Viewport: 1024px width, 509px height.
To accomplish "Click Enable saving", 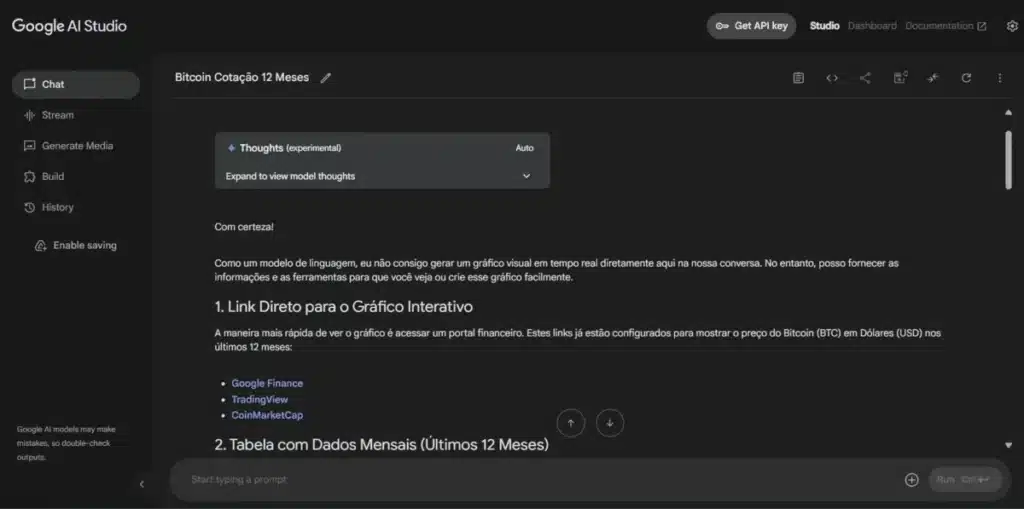I will pos(75,246).
